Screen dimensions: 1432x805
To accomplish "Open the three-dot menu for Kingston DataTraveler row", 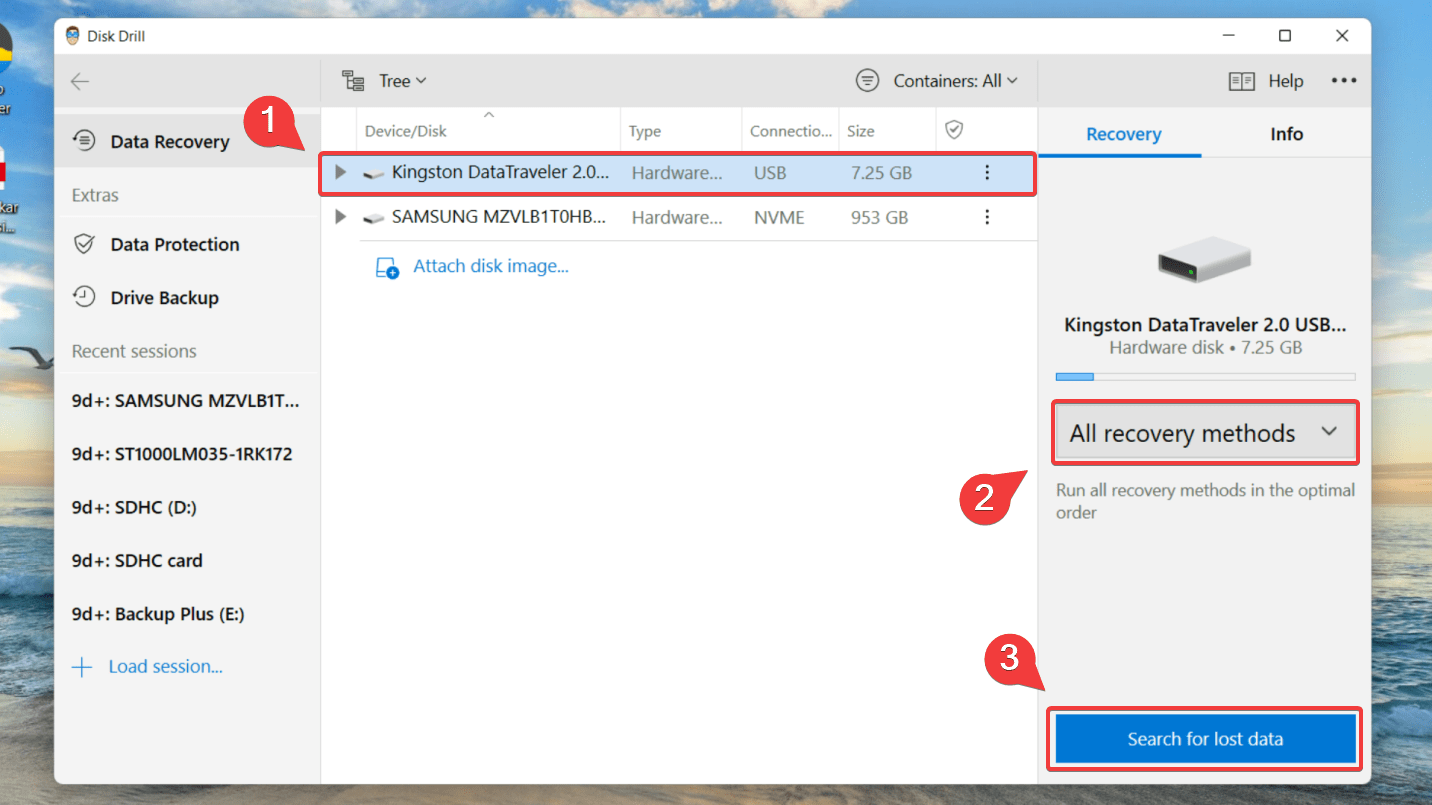I will [987, 173].
